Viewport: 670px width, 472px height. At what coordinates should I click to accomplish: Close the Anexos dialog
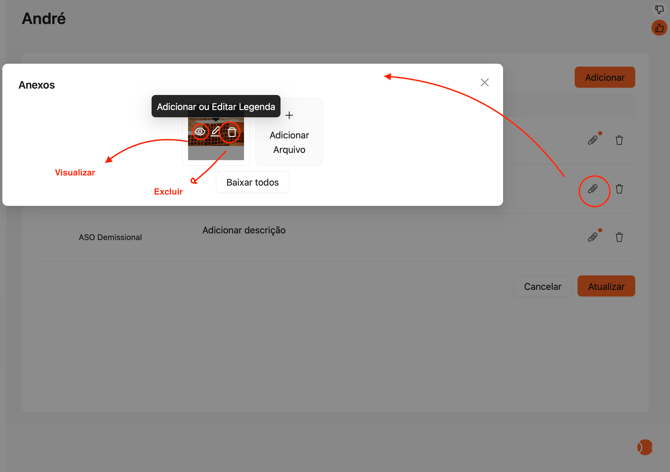click(x=484, y=83)
